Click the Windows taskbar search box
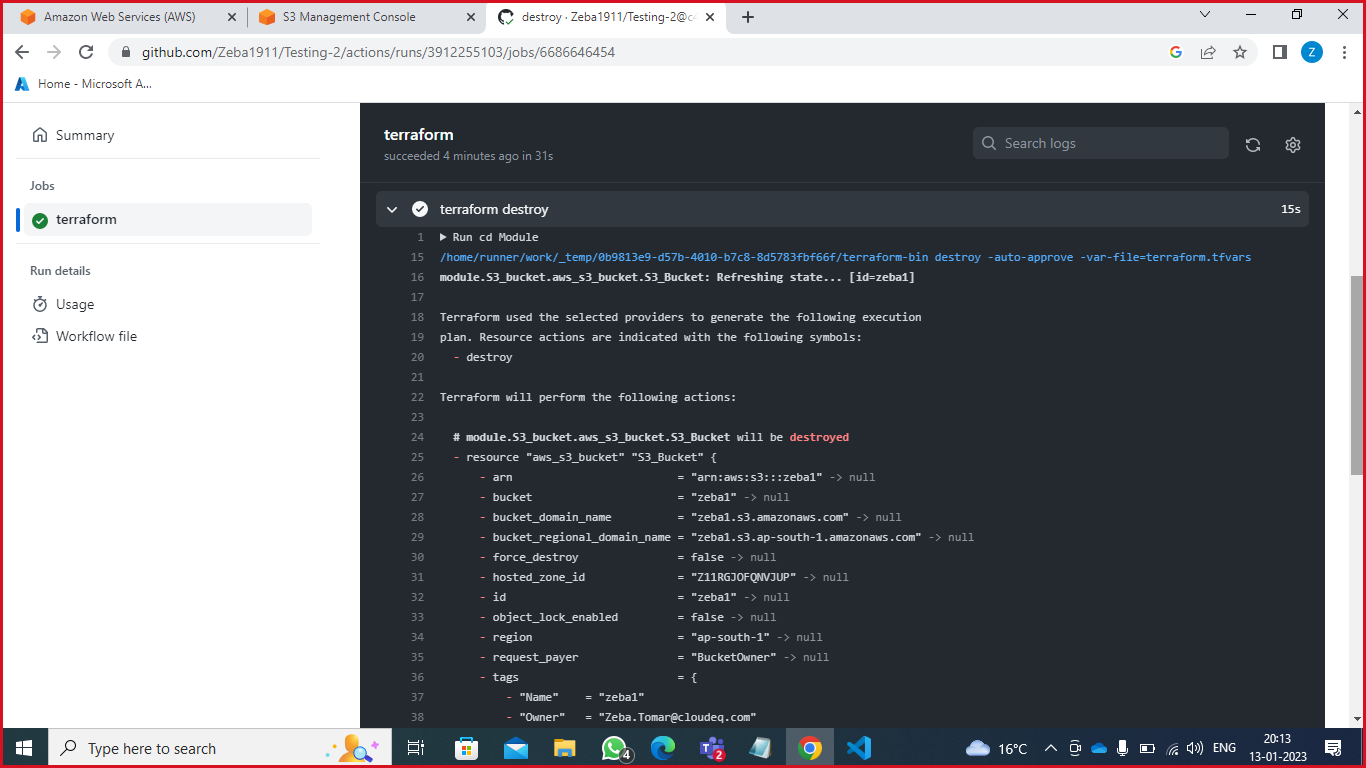 coord(219,748)
